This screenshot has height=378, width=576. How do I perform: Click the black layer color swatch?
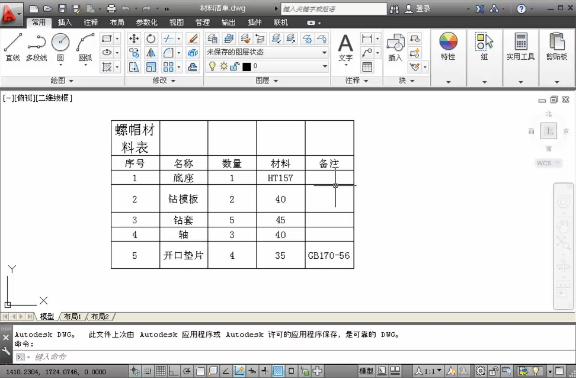pos(247,66)
